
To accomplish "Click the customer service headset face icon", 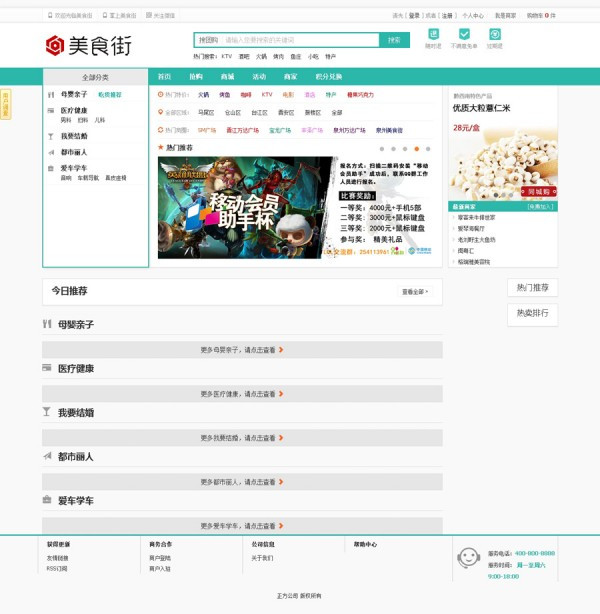I will 468,558.
